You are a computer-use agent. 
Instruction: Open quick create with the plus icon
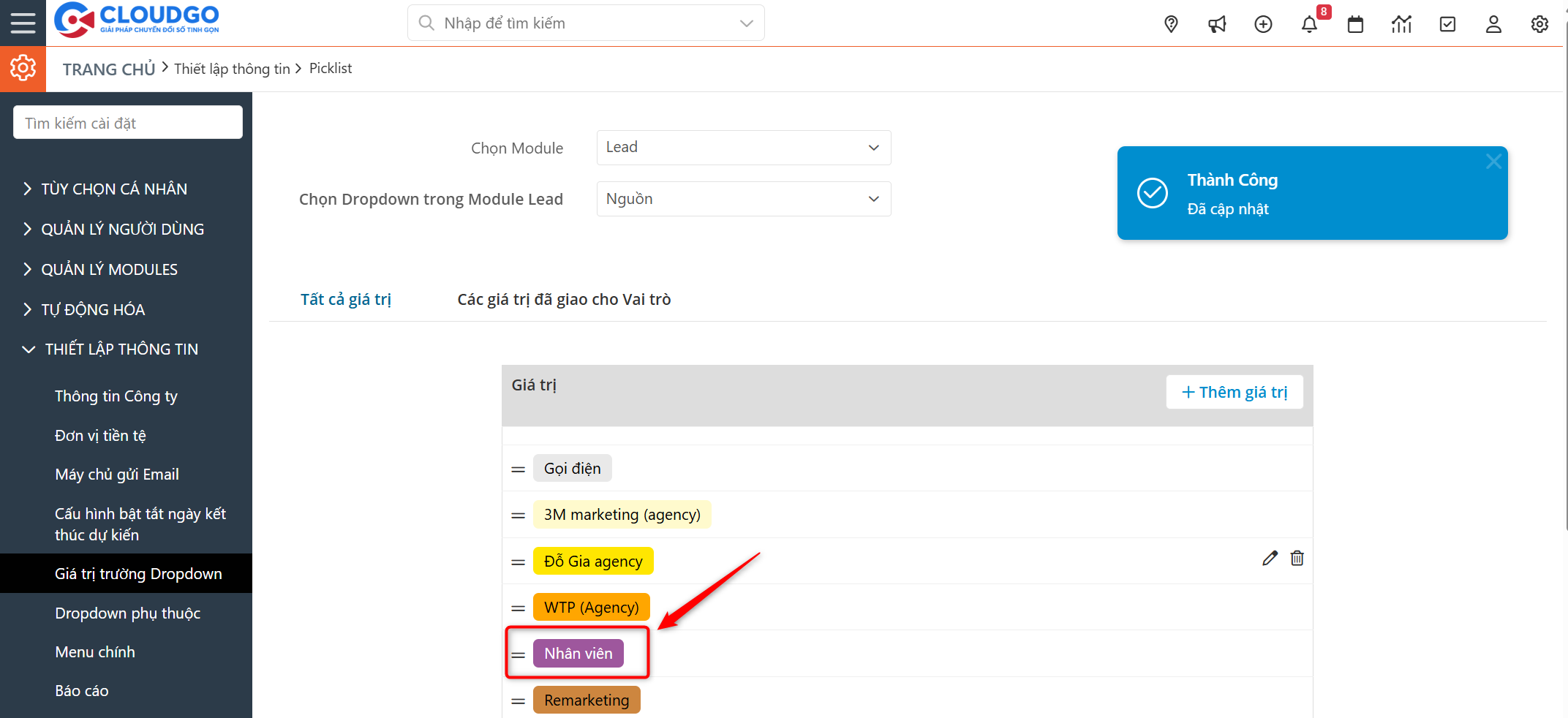(x=1263, y=23)
